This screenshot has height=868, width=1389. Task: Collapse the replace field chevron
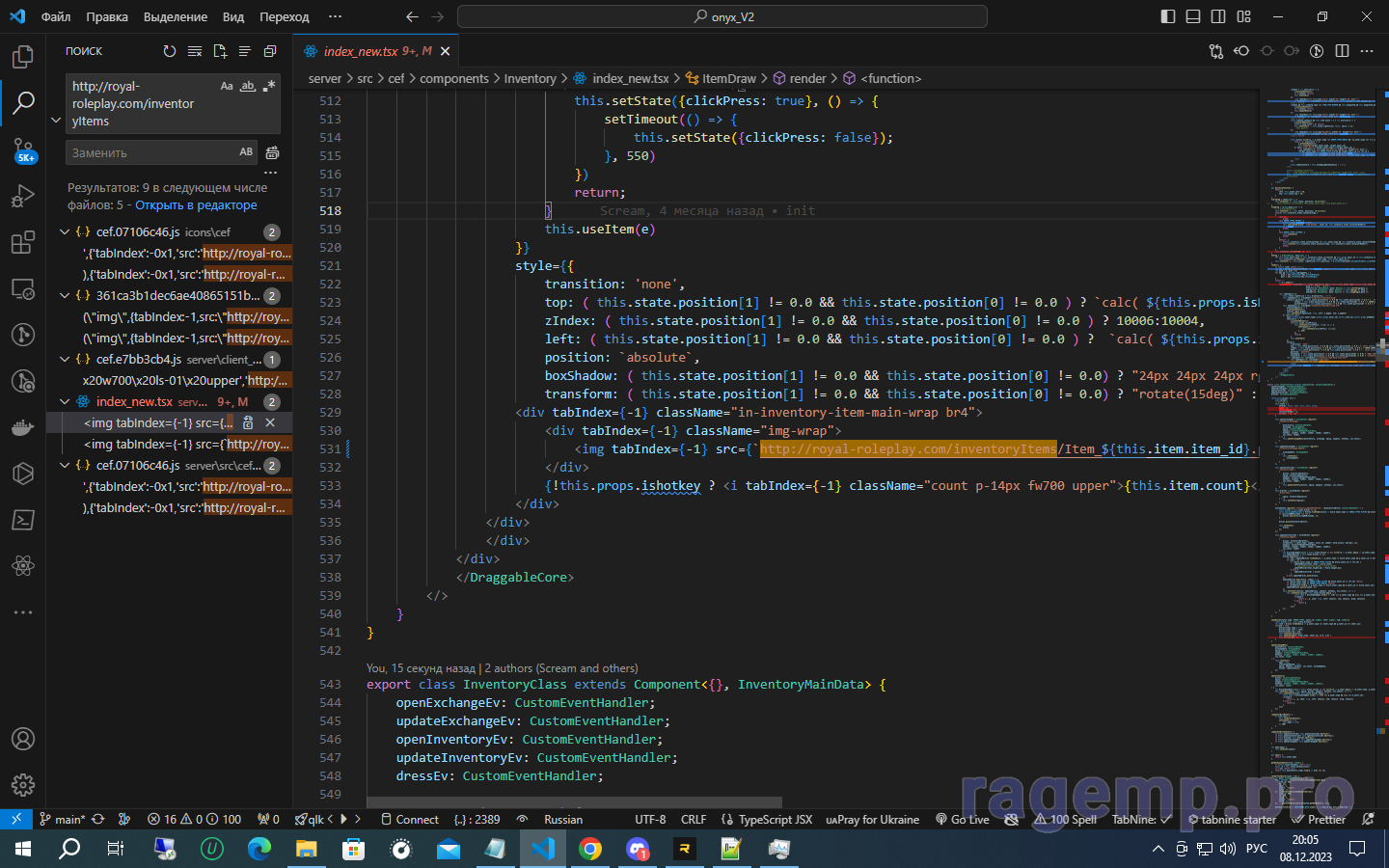(55, 121)
